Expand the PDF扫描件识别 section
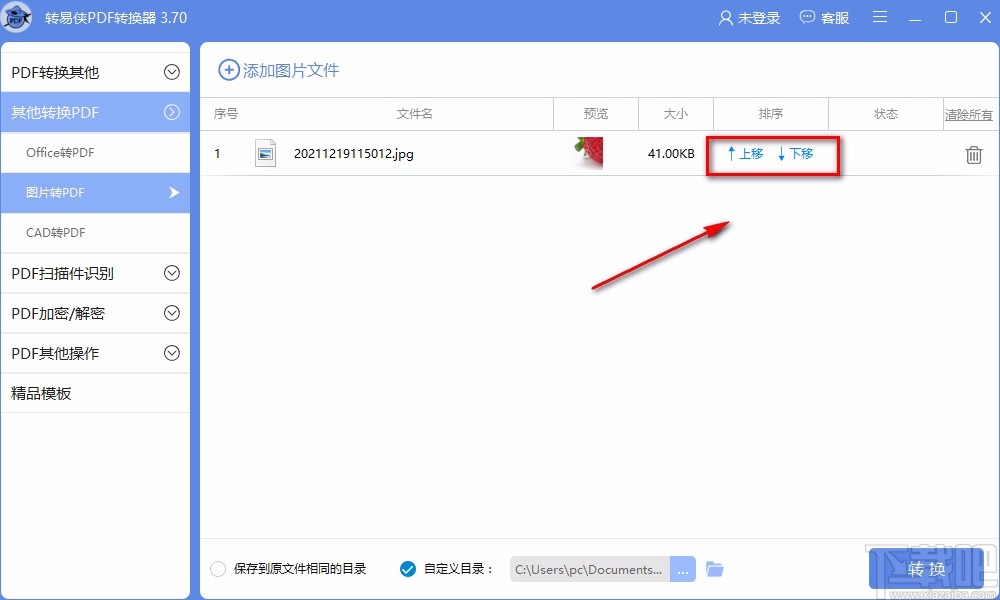Viewport: 1000px width, 600px height. [x=95, y=273]
